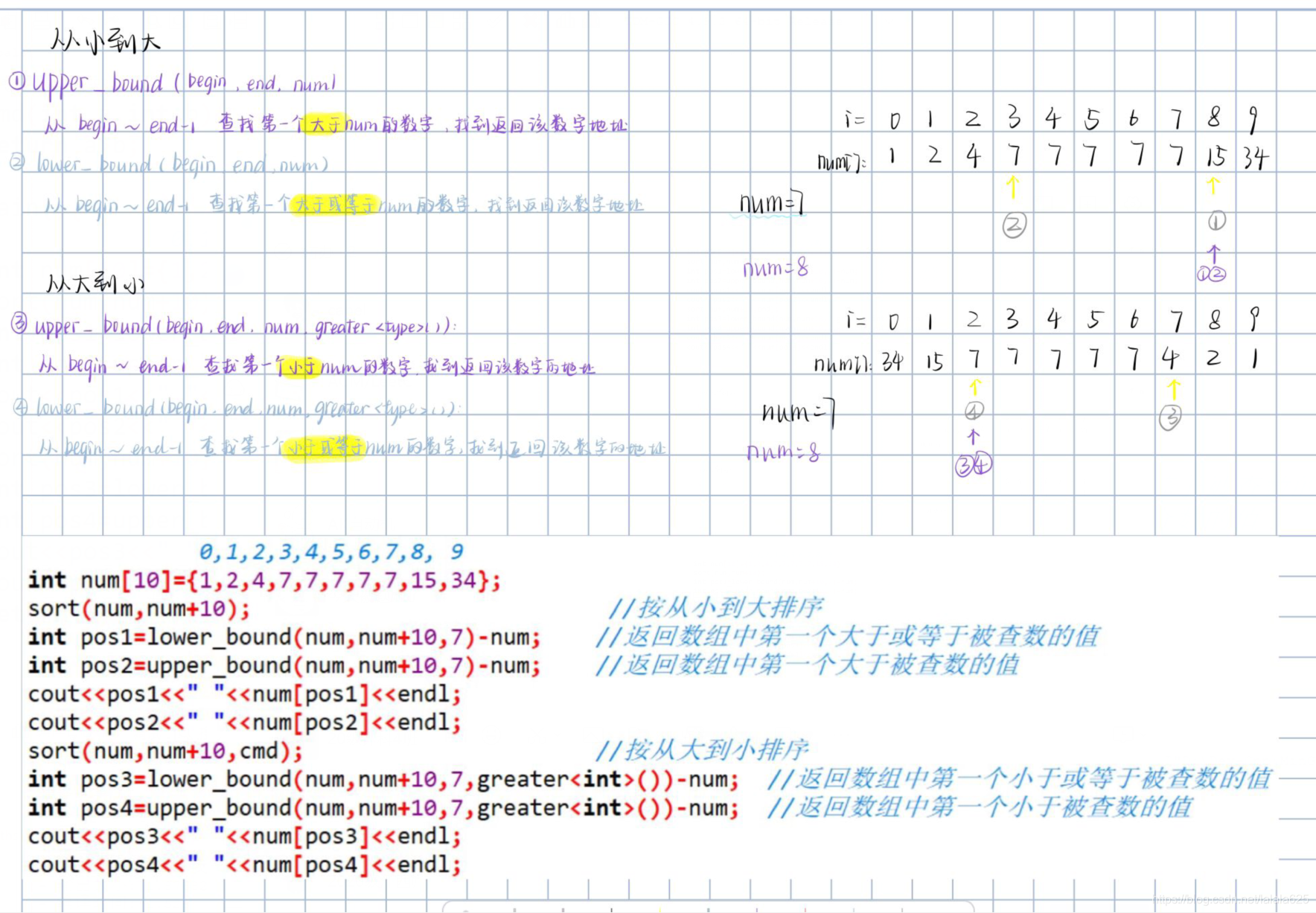
Task: Click note ③ upper_bound with greater<type>()
Action: (244, 326)
